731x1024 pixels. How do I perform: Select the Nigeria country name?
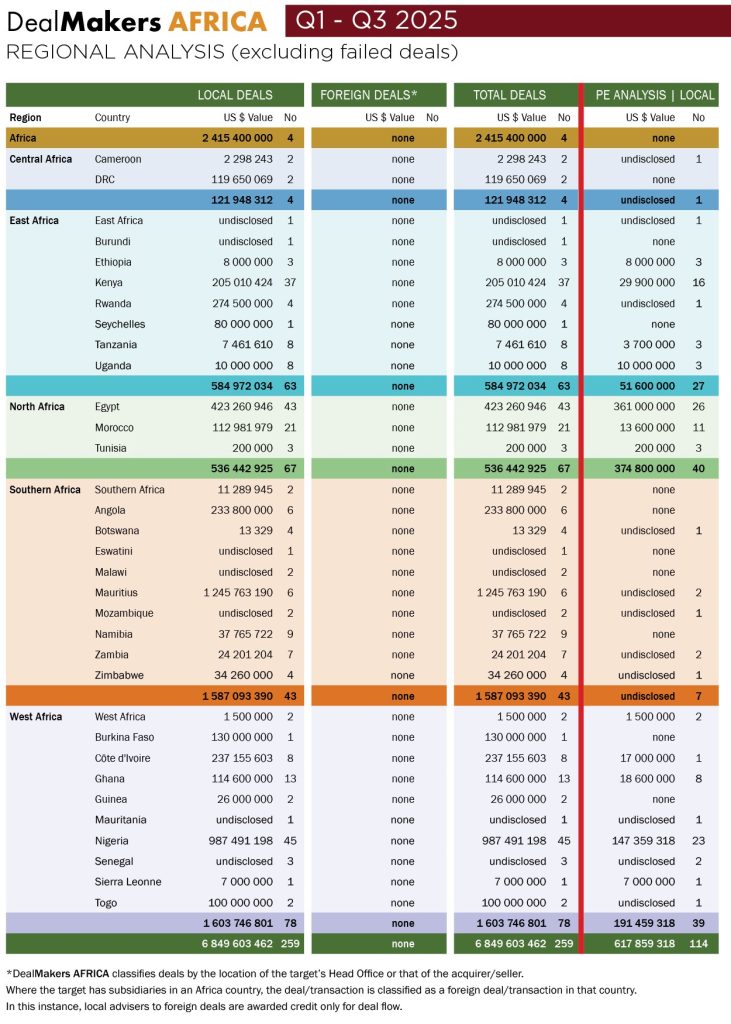[x=112, y=841]
